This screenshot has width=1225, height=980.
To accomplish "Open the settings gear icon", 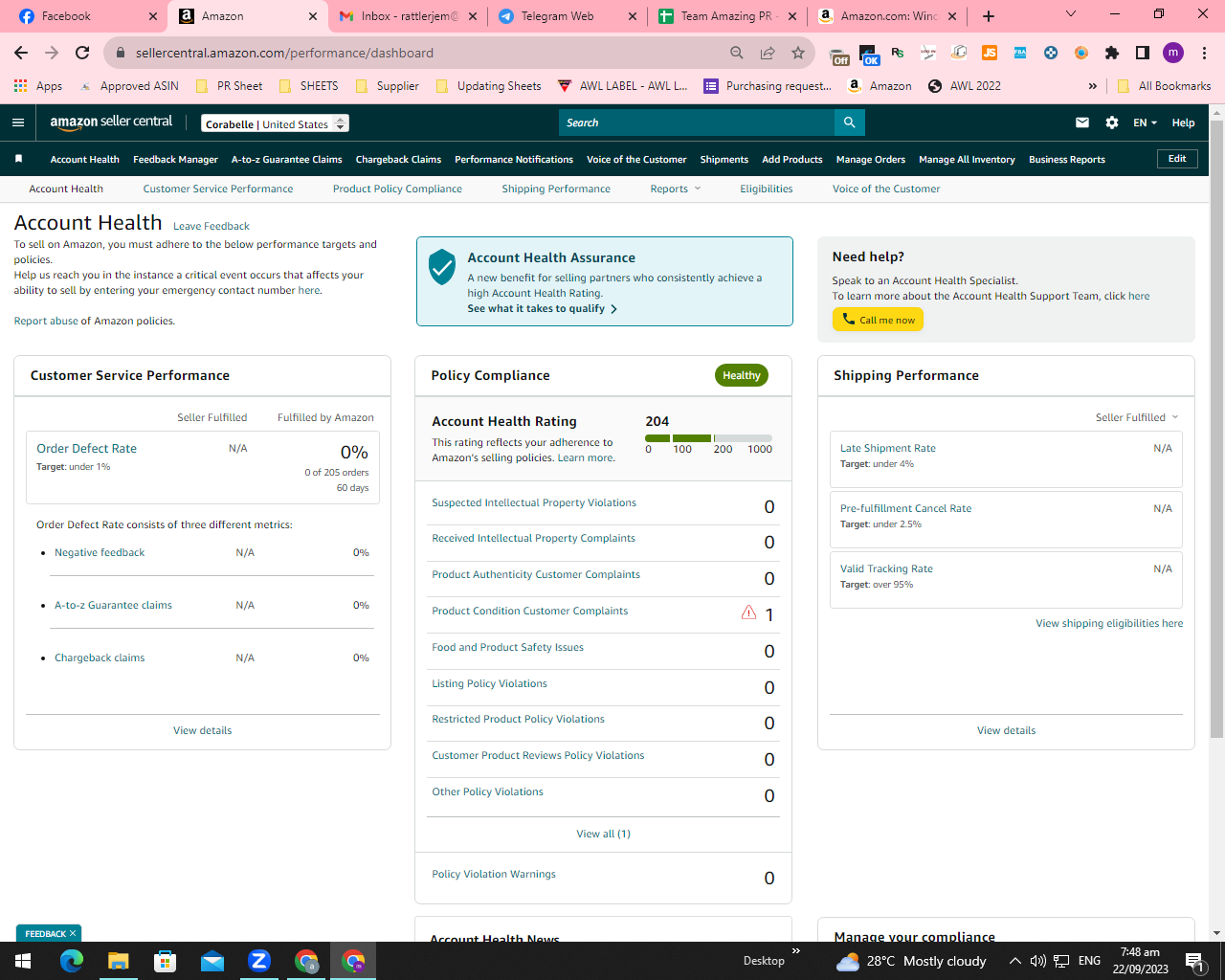I will coord(1112,122).
